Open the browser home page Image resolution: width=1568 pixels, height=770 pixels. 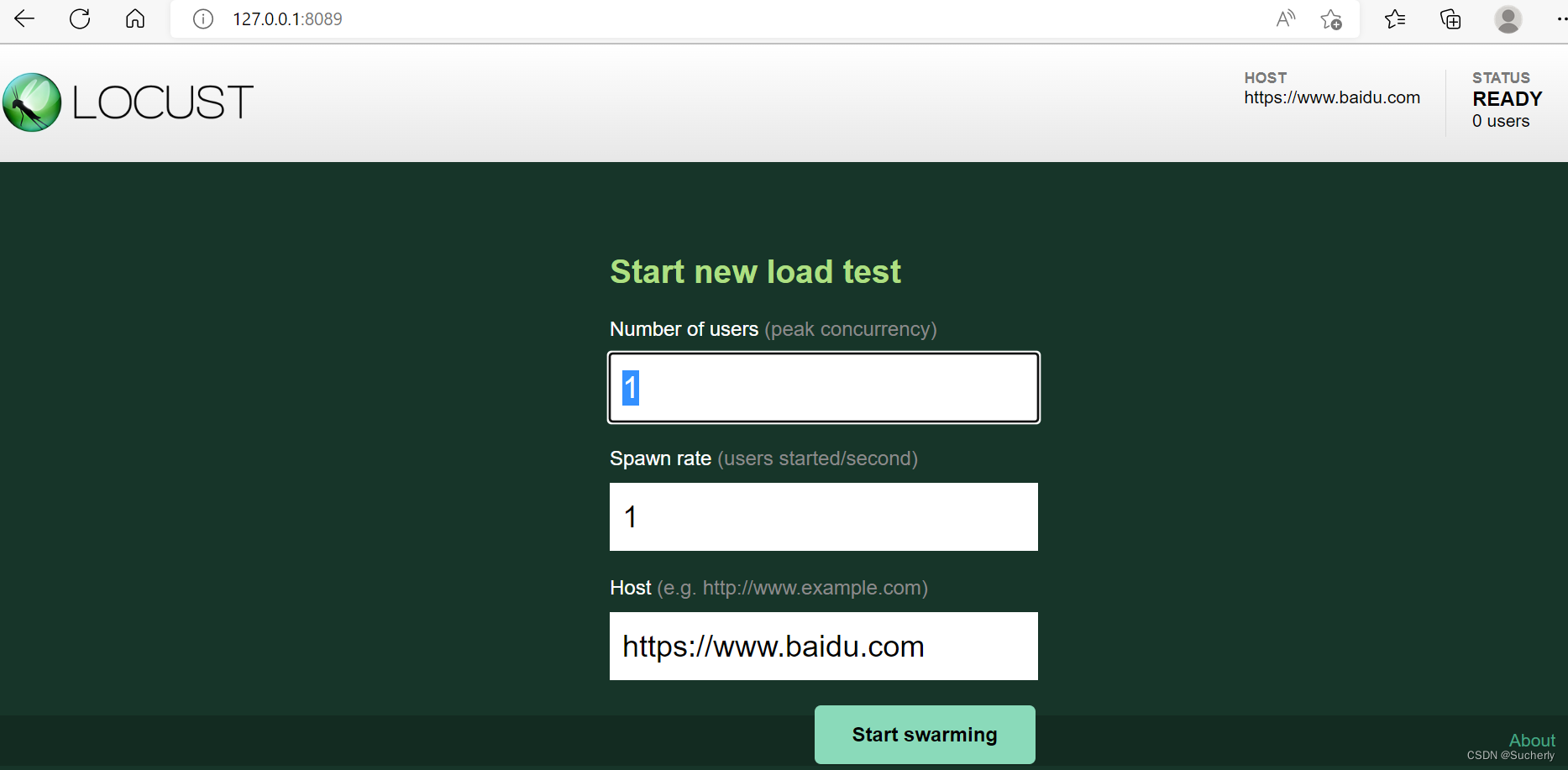point(134,18)
